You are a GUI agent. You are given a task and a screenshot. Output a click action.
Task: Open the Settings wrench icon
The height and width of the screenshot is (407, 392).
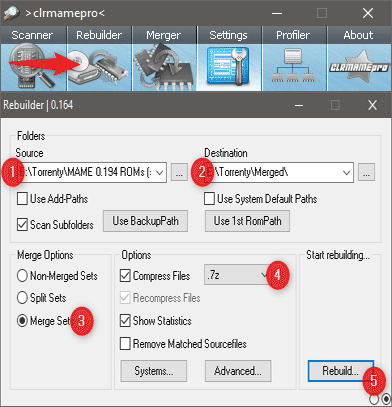pyautogui.click(x=229, y=68)
